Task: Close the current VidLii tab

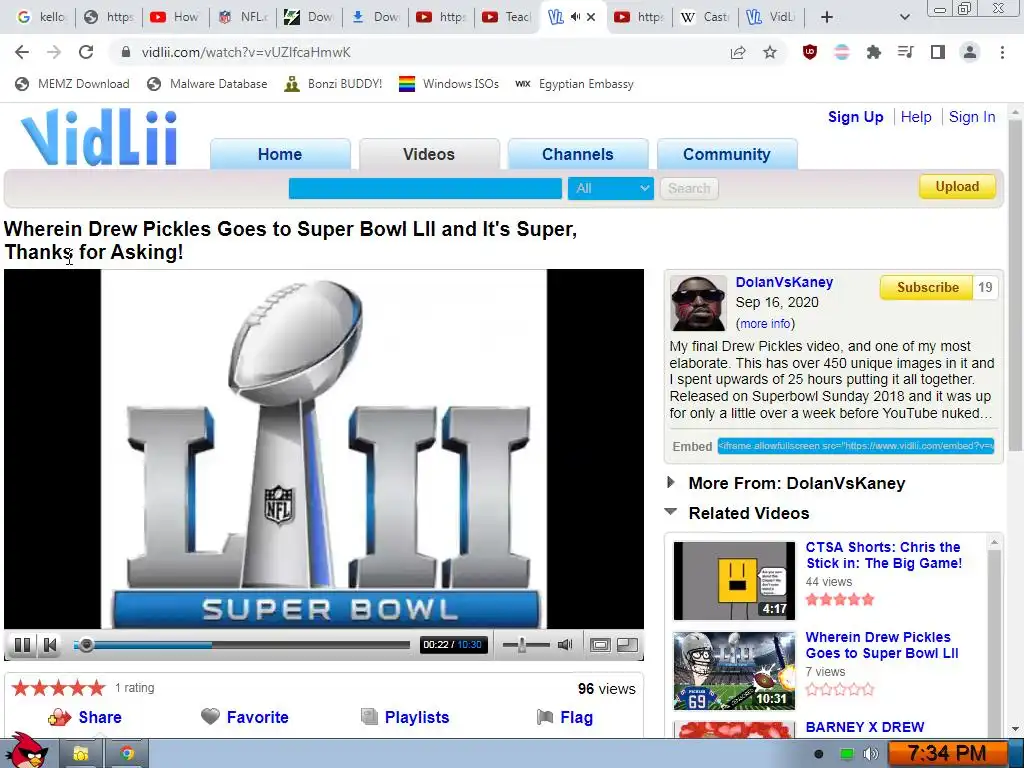Action: [591, 17]
